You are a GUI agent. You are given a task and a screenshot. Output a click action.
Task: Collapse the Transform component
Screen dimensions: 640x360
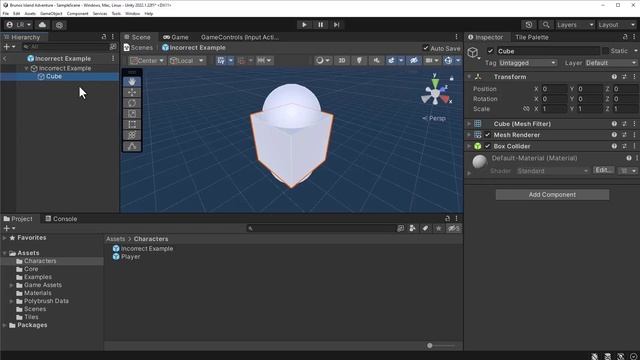coord(469,77)
